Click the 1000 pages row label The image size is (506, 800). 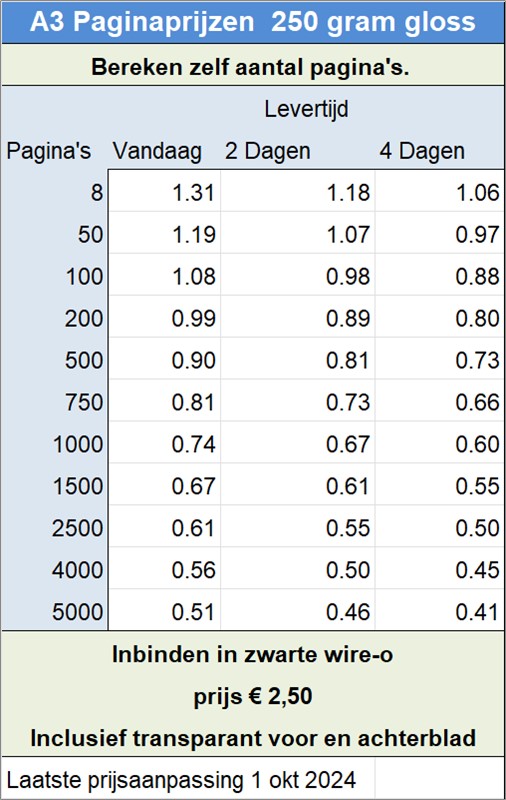coord(78,444)
